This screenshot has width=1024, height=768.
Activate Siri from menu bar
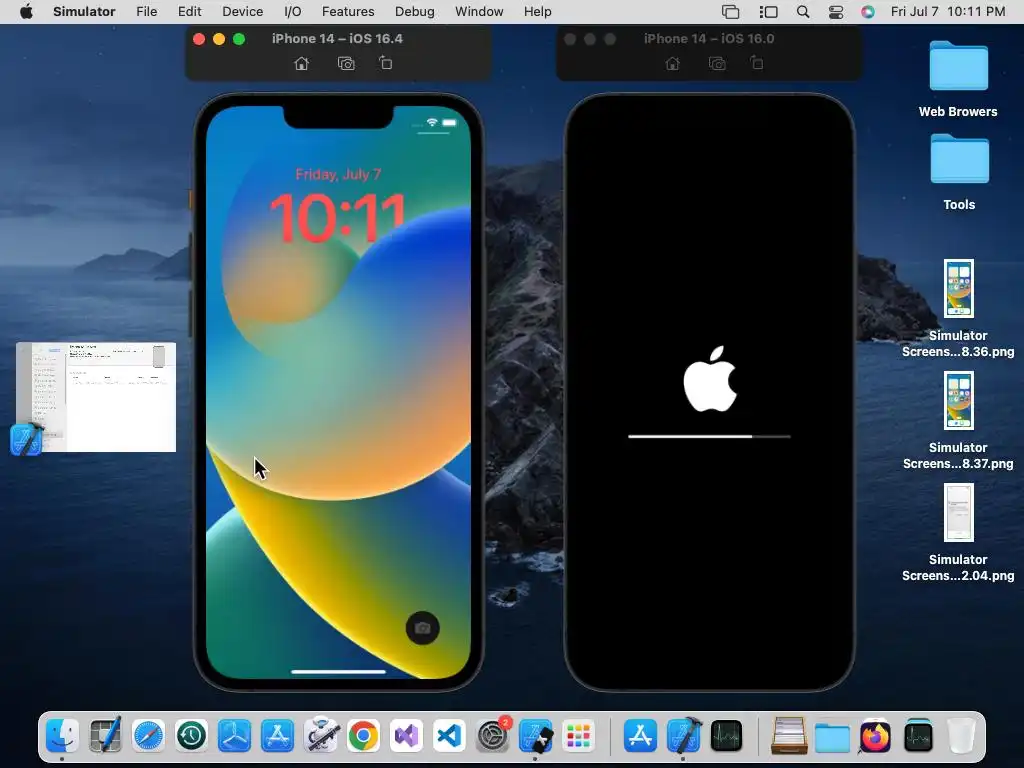point(867,12)
